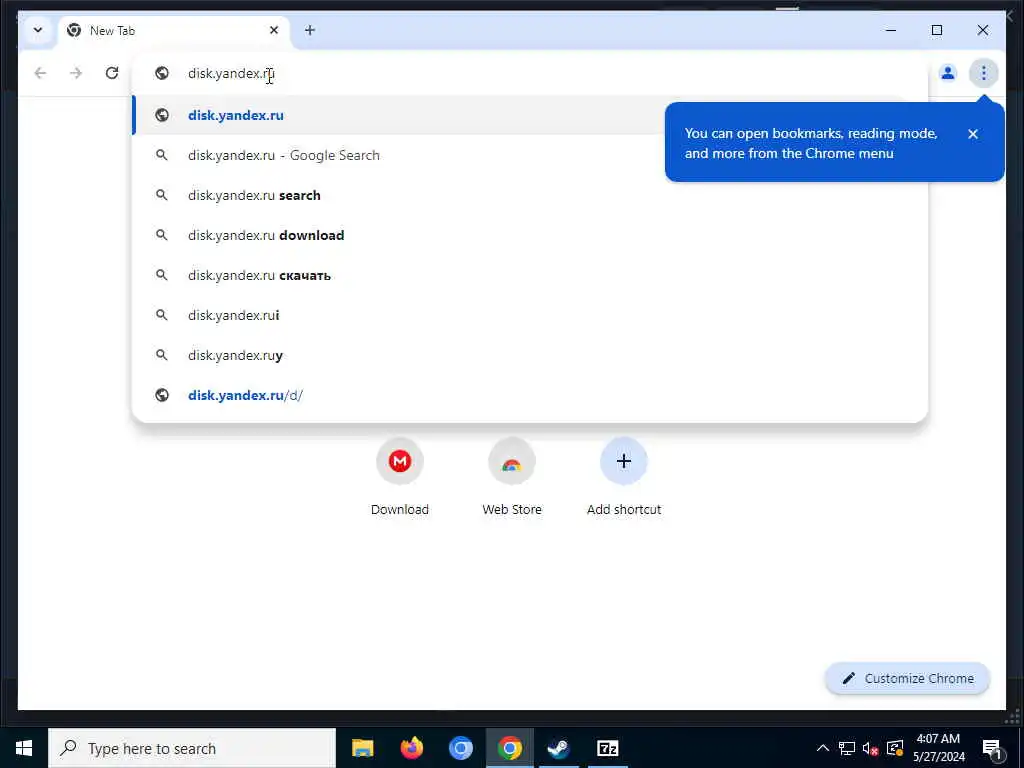Select the New Tab browser tab
This screenshot has width=1024, height=768.
pyautogui.click(x=175, y=31)
